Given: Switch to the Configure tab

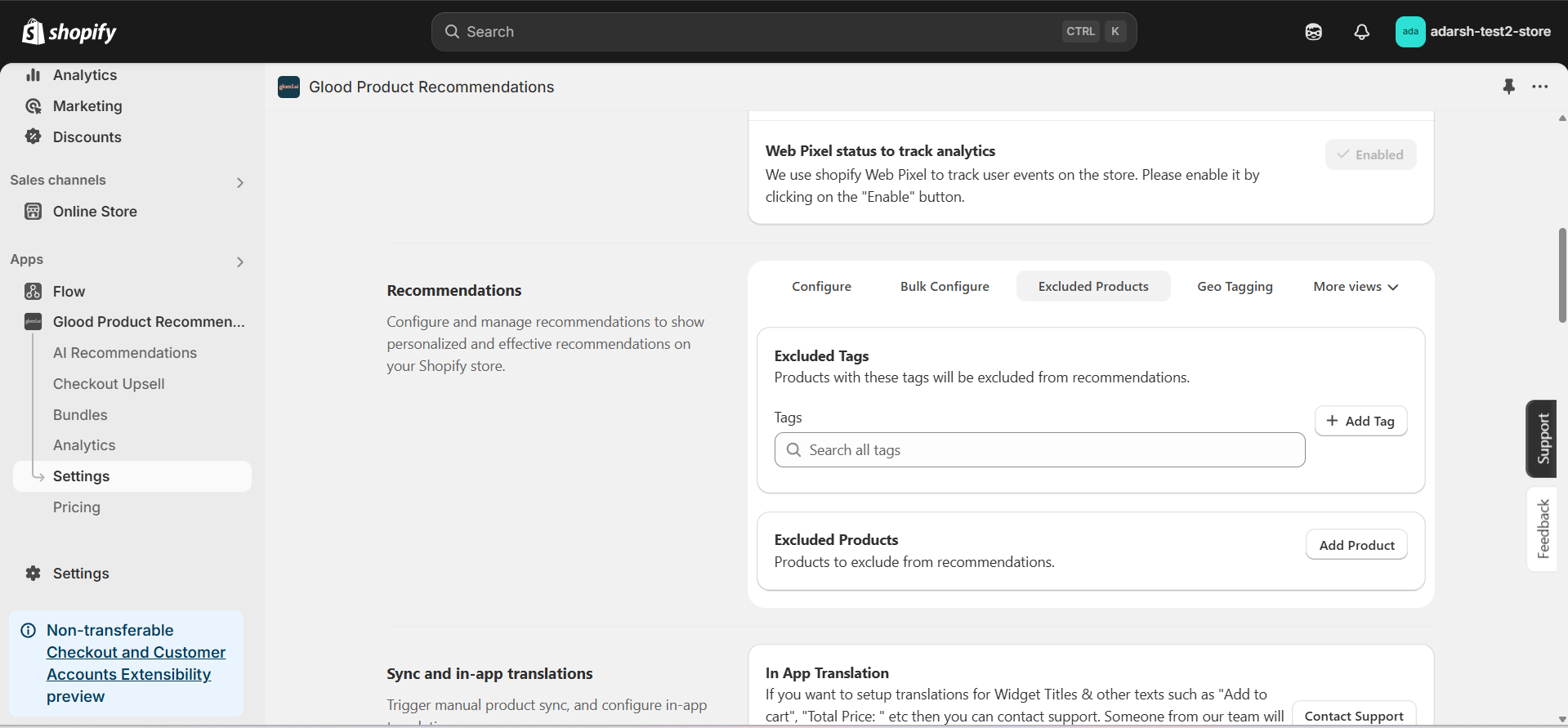Looking at the screenshot, I should pos(821,287).
